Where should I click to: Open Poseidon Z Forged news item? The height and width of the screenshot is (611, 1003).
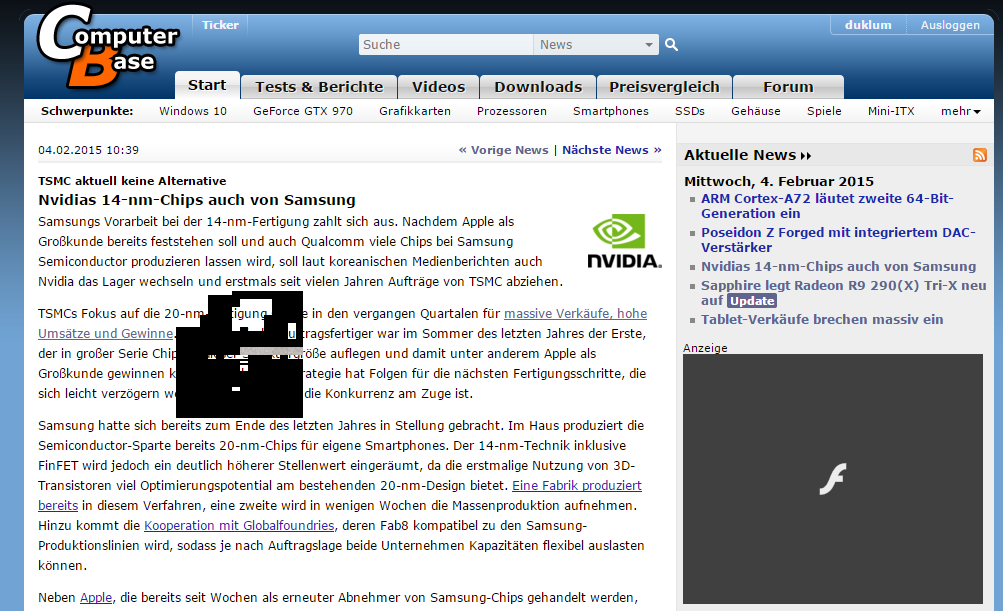tap(838, 240)
